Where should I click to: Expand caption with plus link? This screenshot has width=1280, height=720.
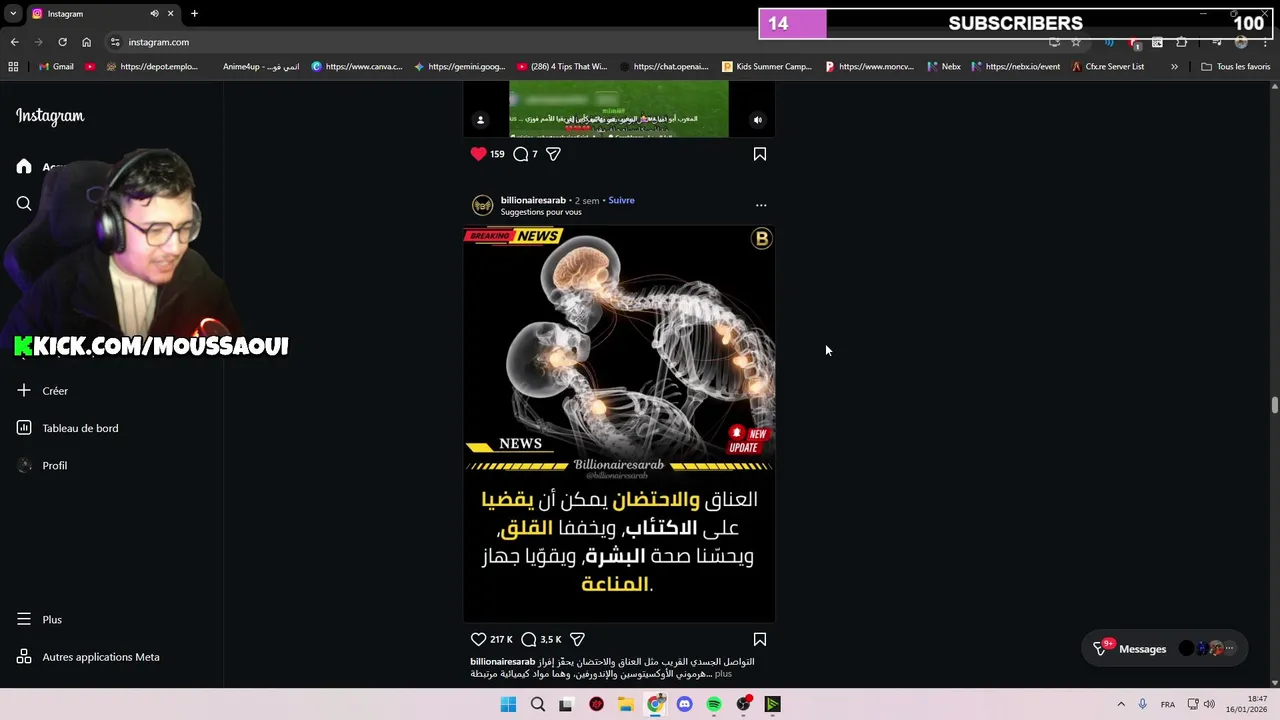(723, 674)
